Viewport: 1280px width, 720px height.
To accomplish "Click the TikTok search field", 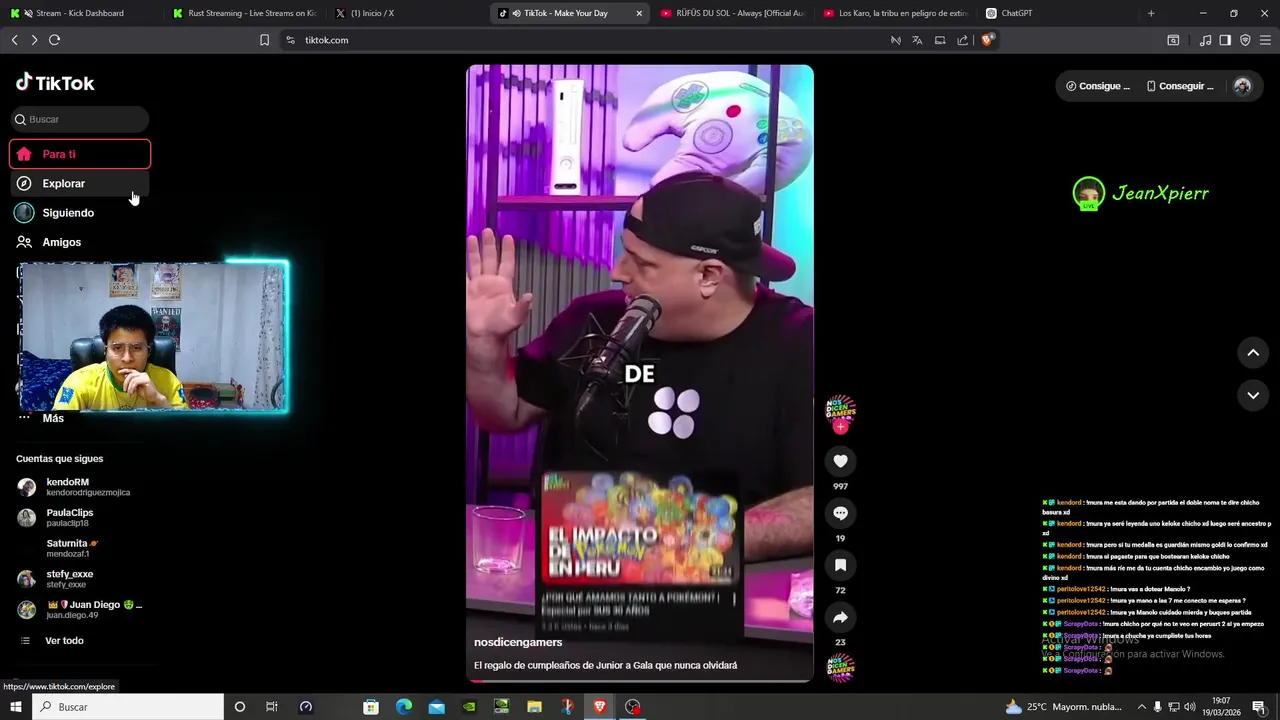I will point(80,119).
